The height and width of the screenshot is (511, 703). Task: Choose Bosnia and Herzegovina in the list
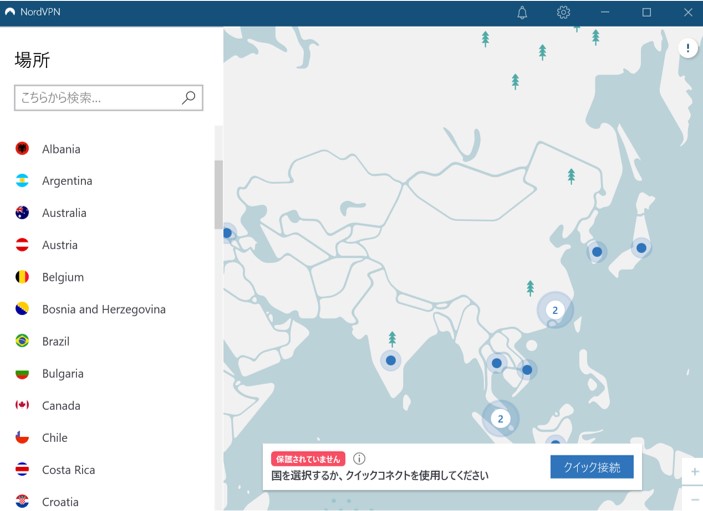[103, 309]
